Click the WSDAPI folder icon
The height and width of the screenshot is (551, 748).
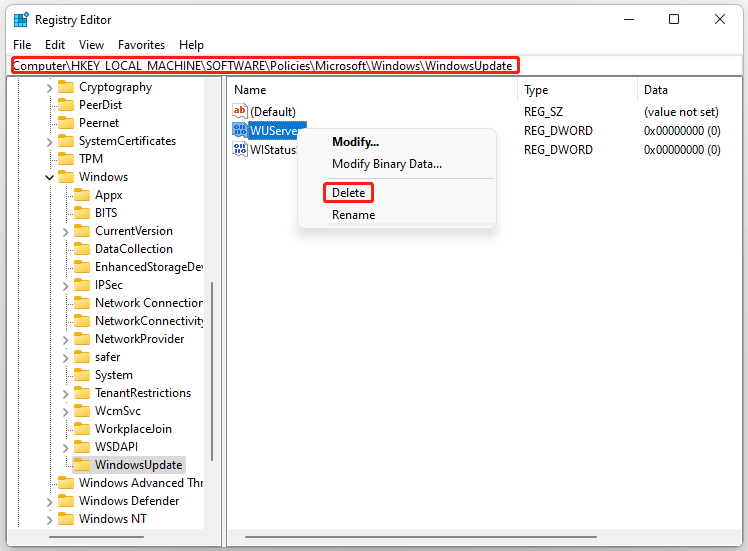tap(82, 447)
